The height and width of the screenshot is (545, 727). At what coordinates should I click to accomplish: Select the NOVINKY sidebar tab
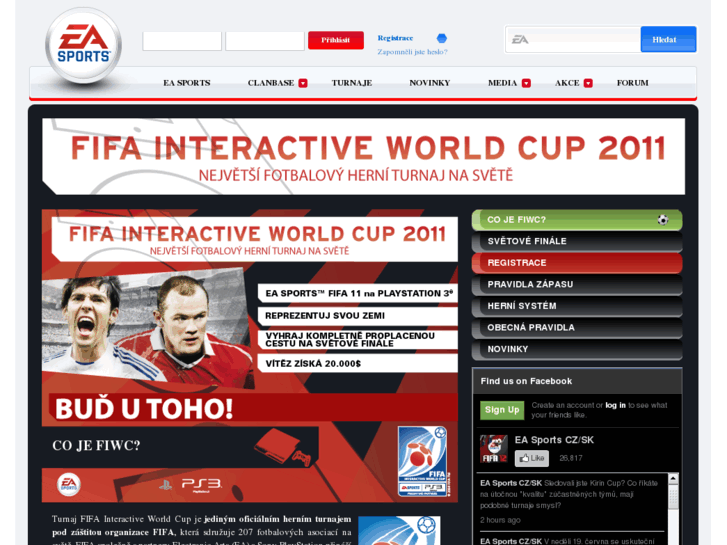click(577, 349)
